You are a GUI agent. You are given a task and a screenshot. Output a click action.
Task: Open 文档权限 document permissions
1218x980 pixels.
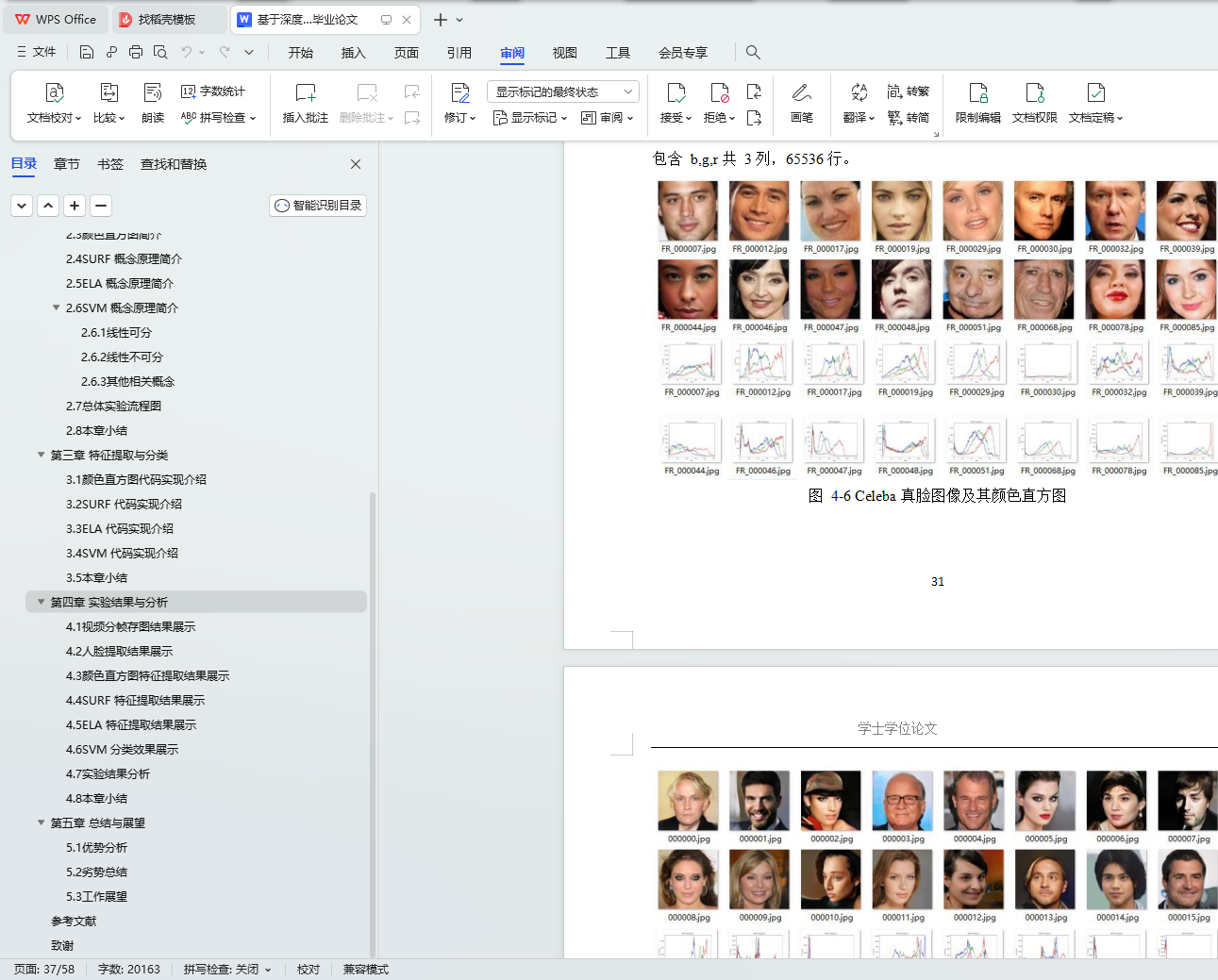(1035, 104)
